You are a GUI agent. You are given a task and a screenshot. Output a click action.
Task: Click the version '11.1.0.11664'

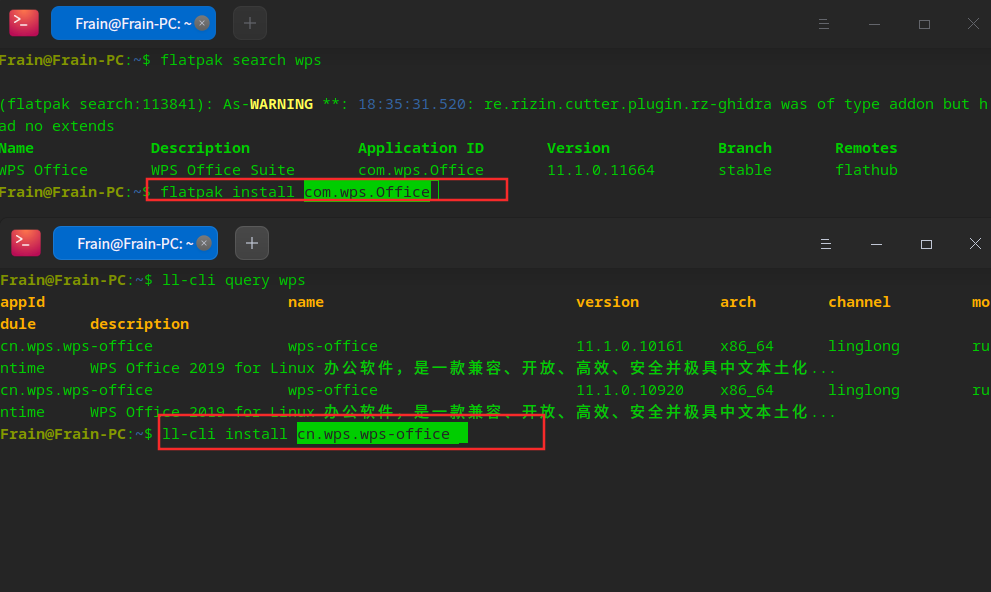click(600, 170)
